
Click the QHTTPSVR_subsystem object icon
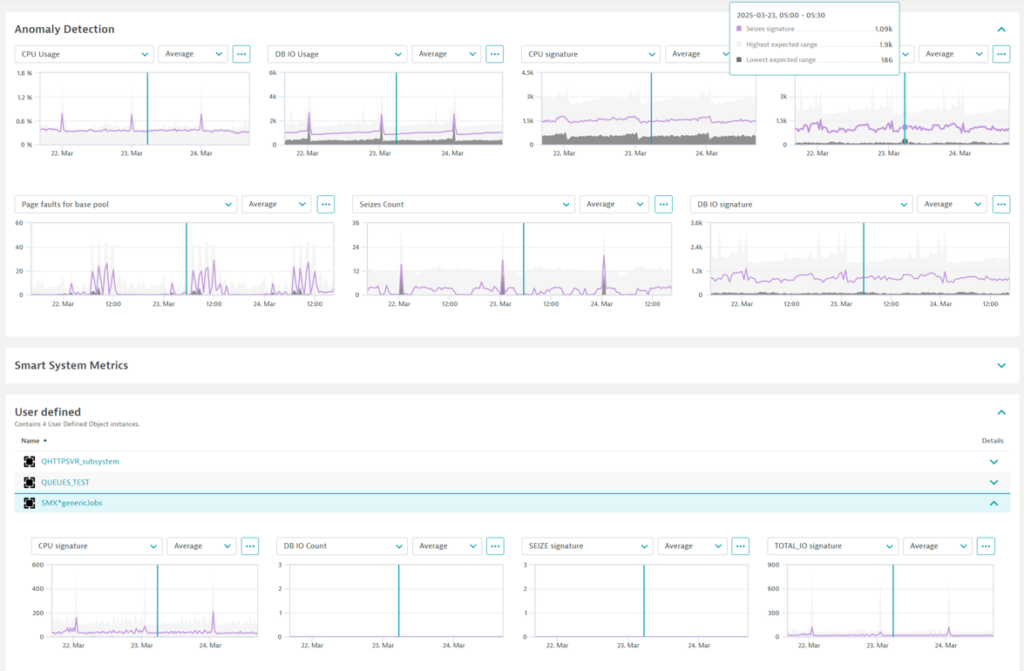[x=30, y=462]
